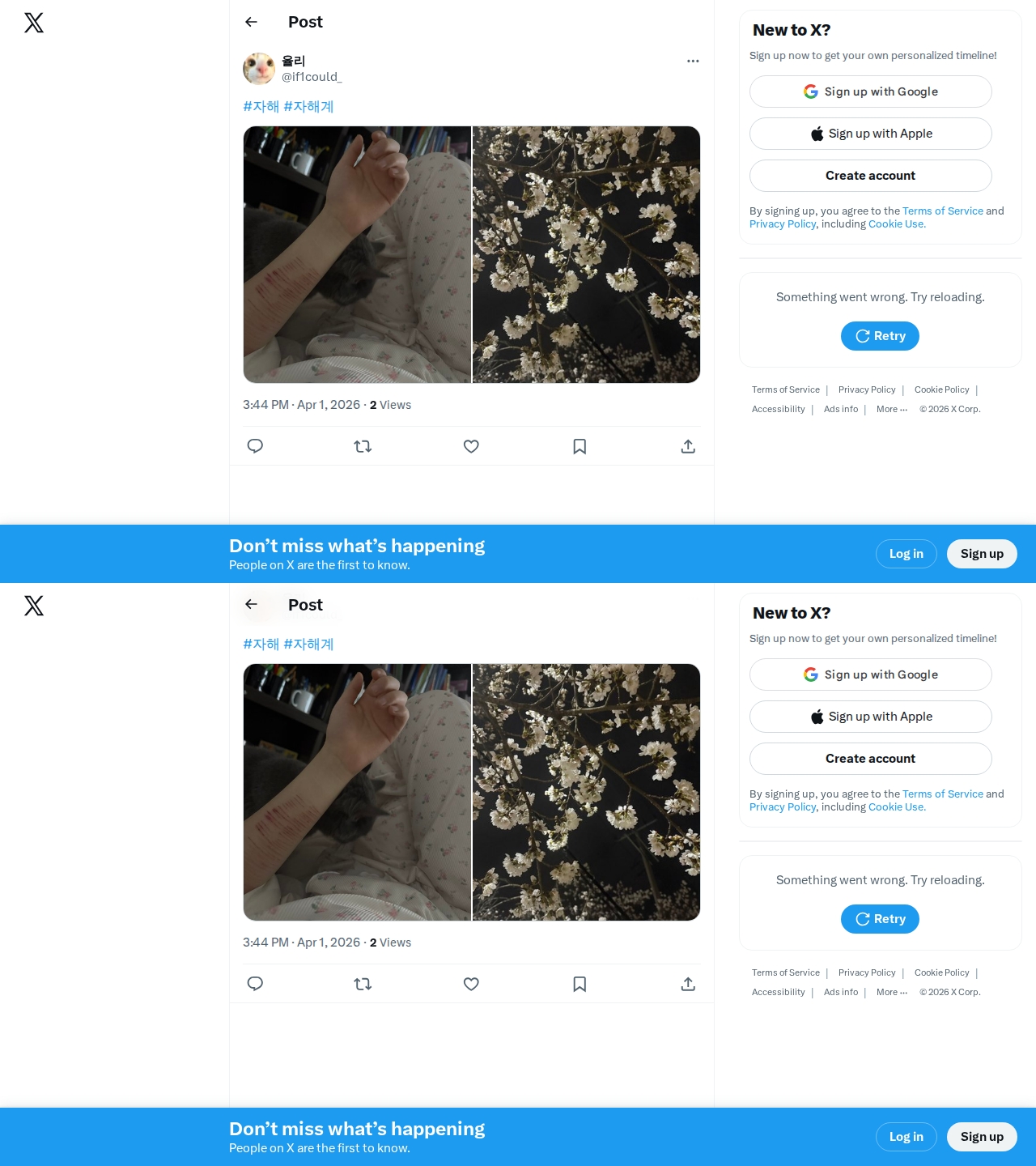Bookmark the upper post
This screenshot has width=1036, height=1166.
coord(580,446)
